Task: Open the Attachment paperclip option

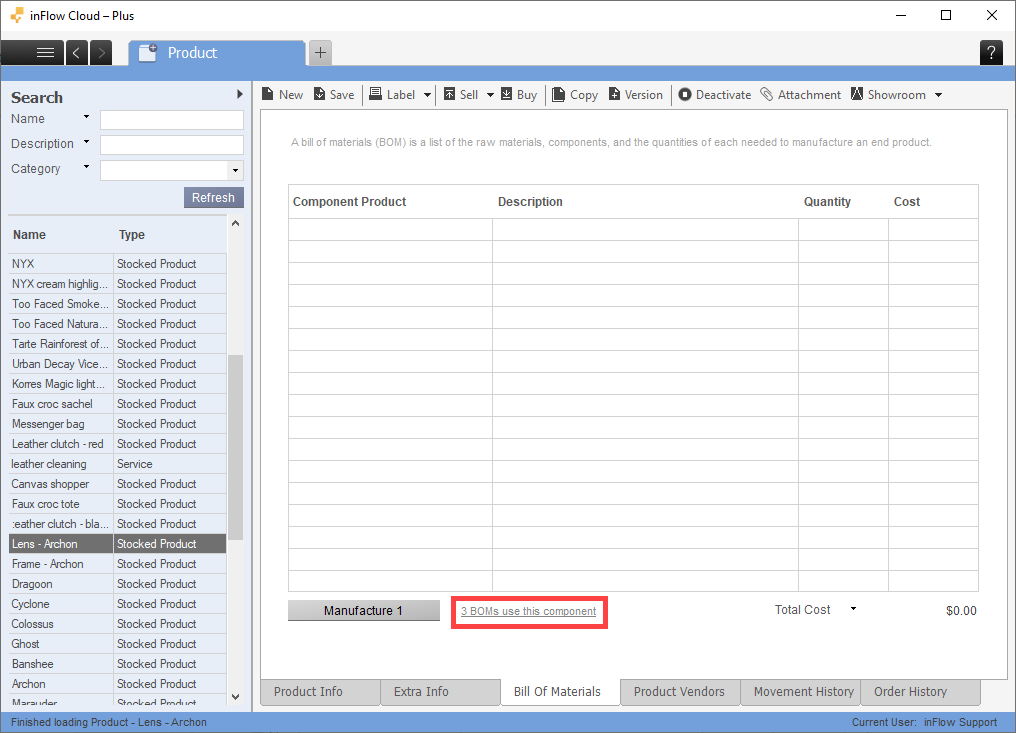Action: click(x=767, y=95)
